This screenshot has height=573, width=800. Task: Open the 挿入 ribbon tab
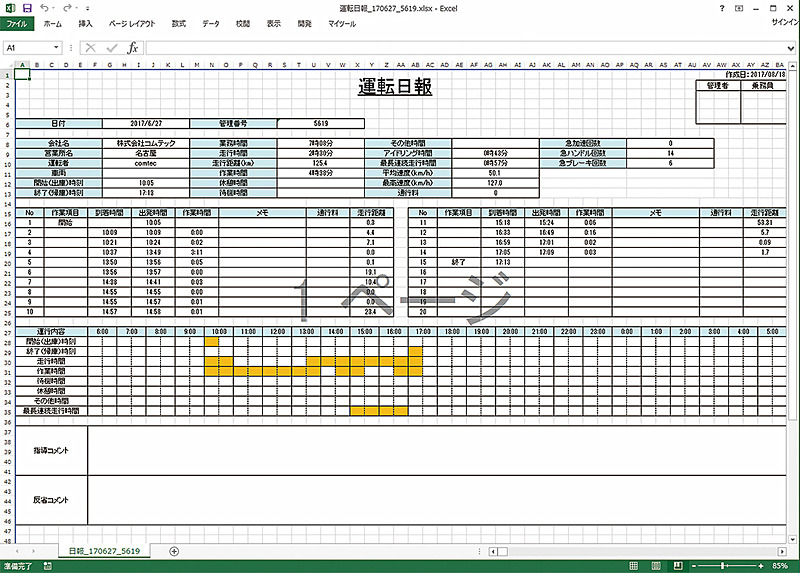(85, 23)
